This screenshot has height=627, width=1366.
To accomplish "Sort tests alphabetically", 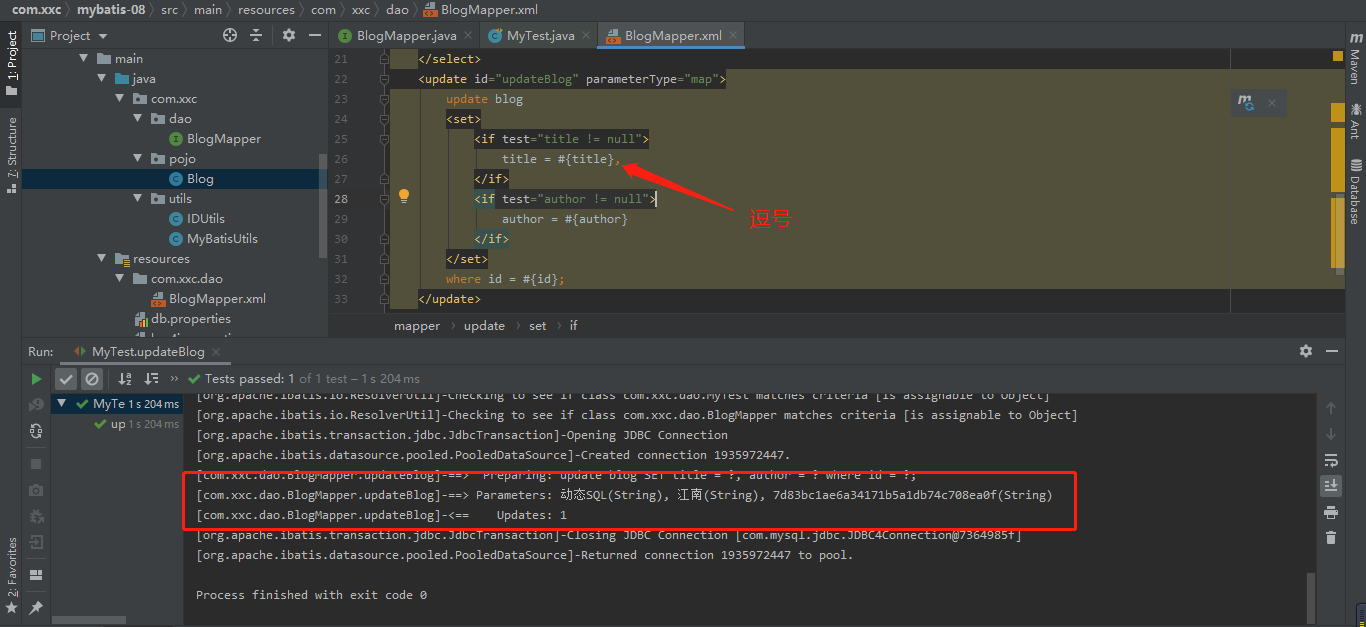I will pyautogui.click(x=125, y=379).
